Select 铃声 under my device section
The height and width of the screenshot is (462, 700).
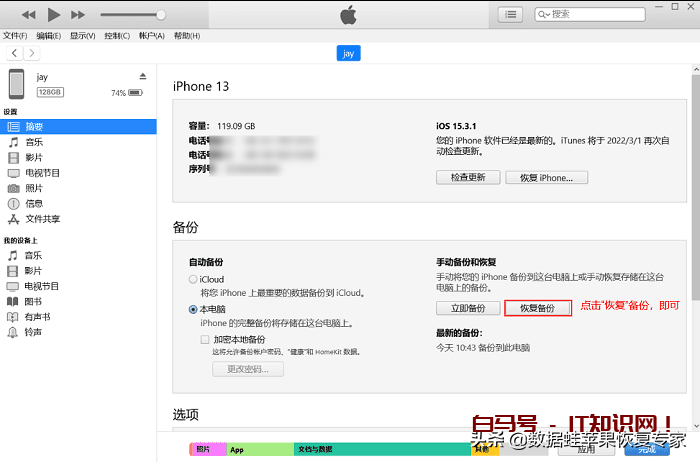click(34, 331)
